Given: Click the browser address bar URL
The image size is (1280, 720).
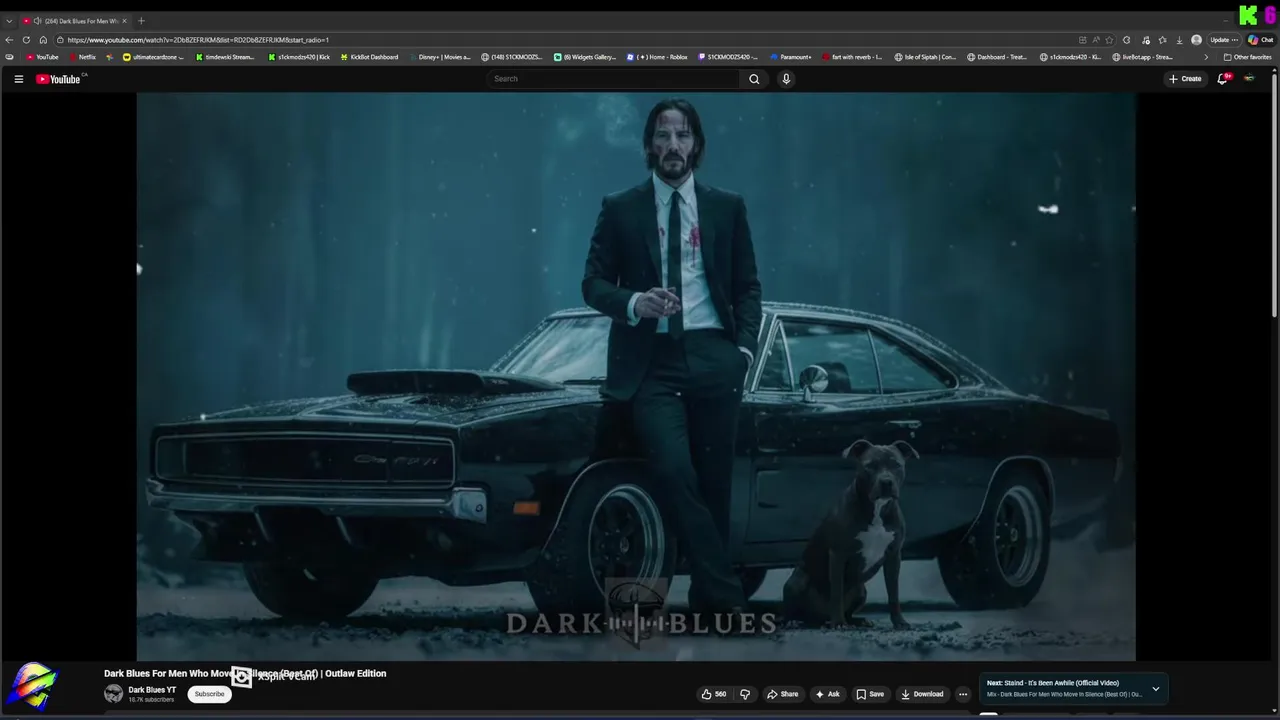Looking at the screenshot, I should pos(198,40).
